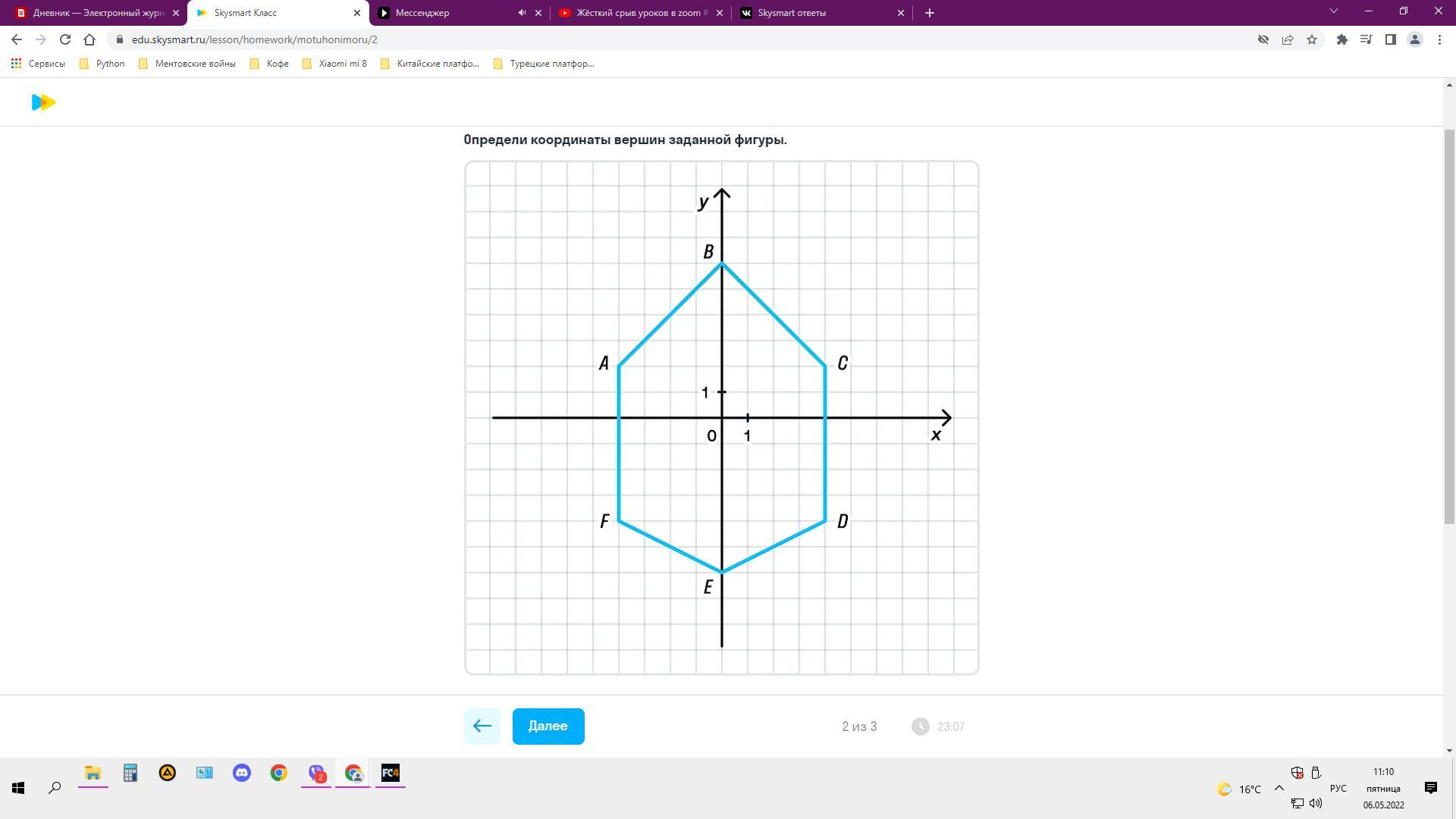Click the back arrow lesson button

point(482,726)
